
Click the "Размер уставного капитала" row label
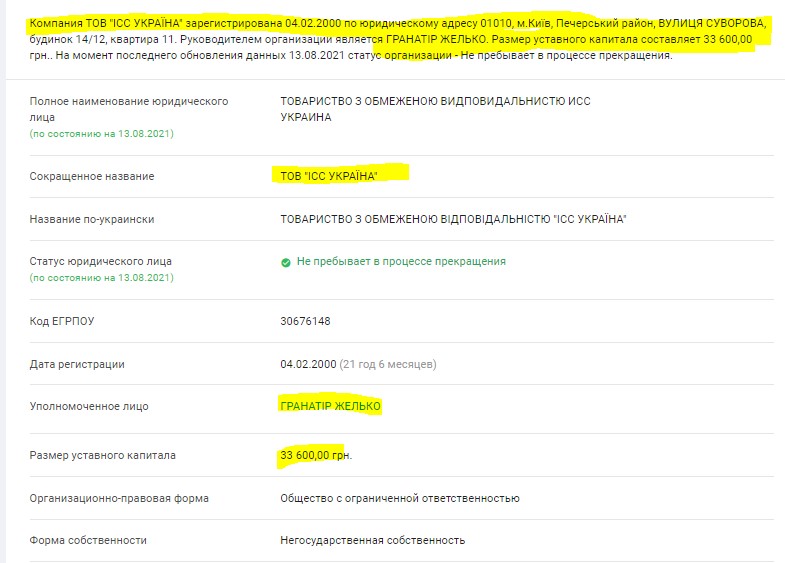pyautogui.click(x=102, y=455)
